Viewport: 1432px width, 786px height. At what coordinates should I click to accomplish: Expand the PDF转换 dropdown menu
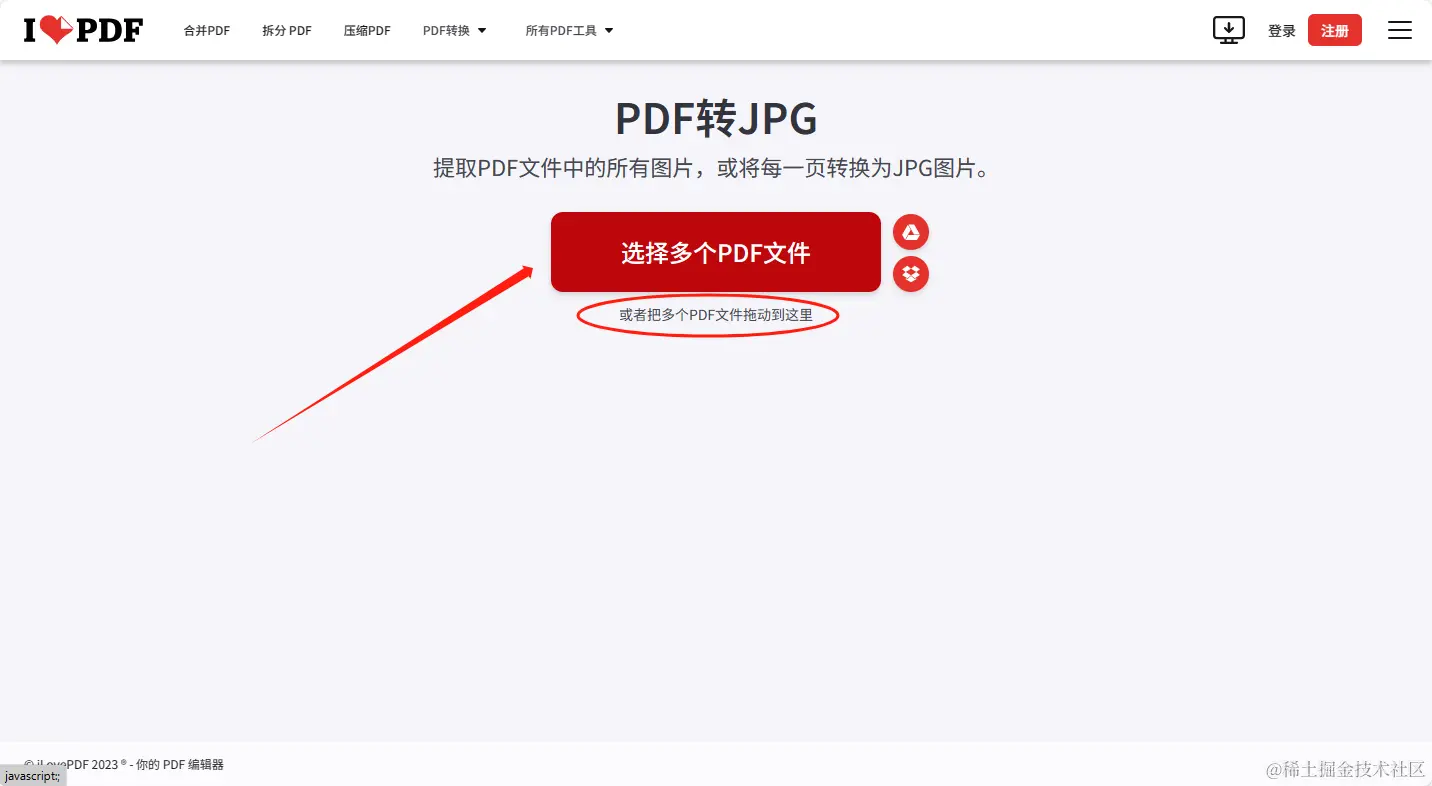tap(454, 30)
